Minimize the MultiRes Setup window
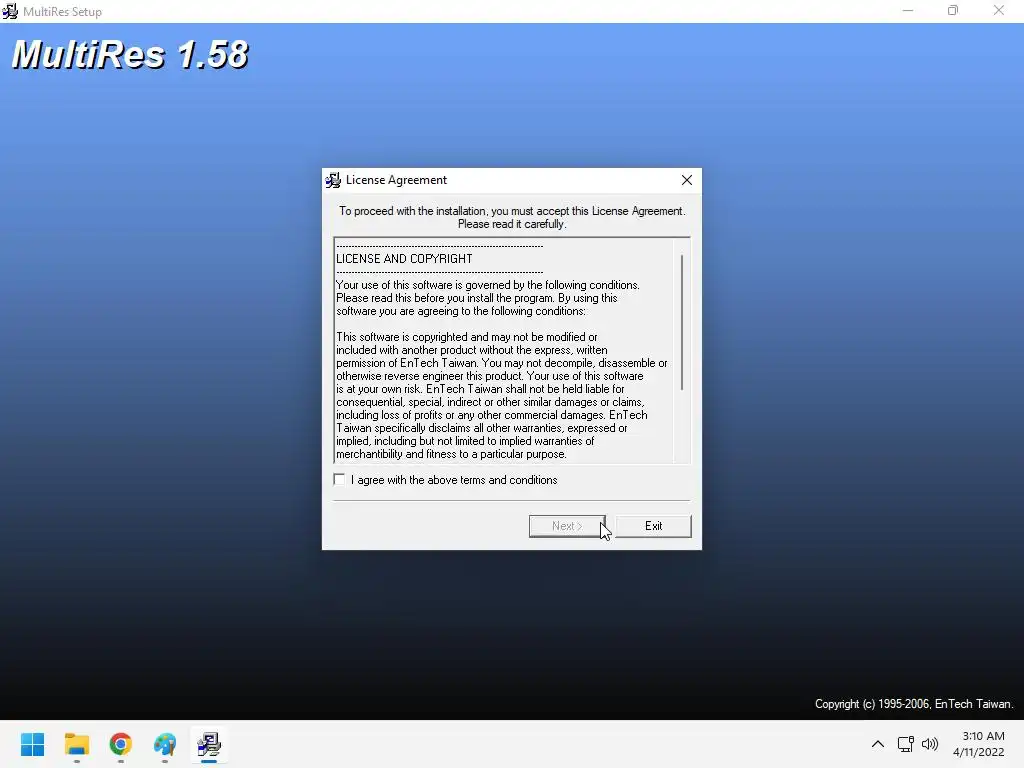 (908, 11)
